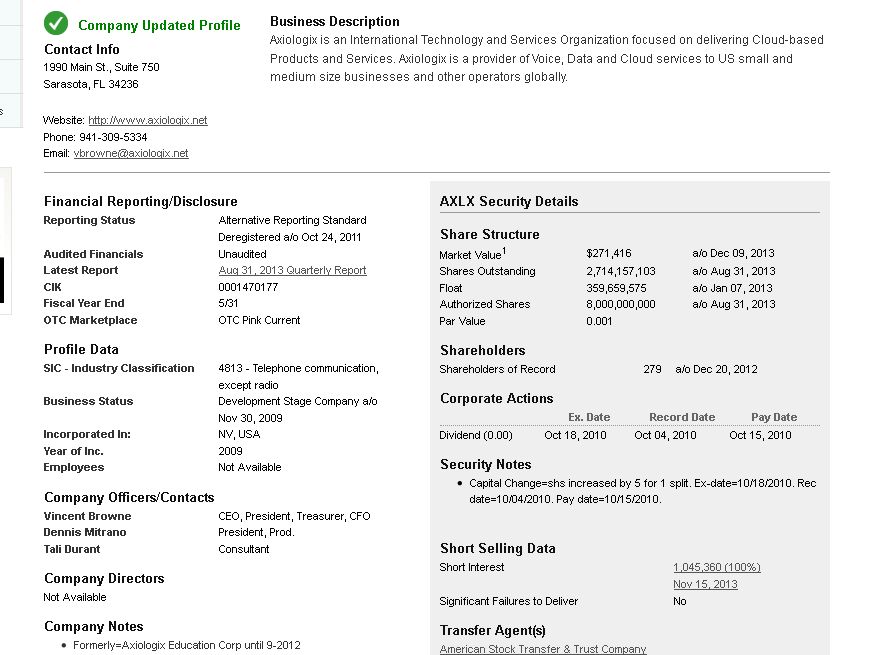871x655 pixels.
Task: Click the green Company Updated Profile checkmark
Action: (x=56, y=24)
